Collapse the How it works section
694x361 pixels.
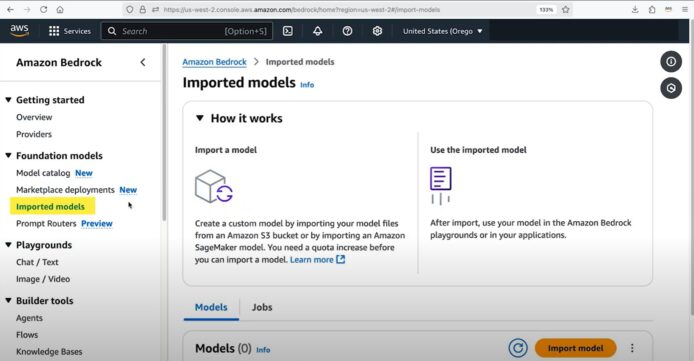(200, 118)
